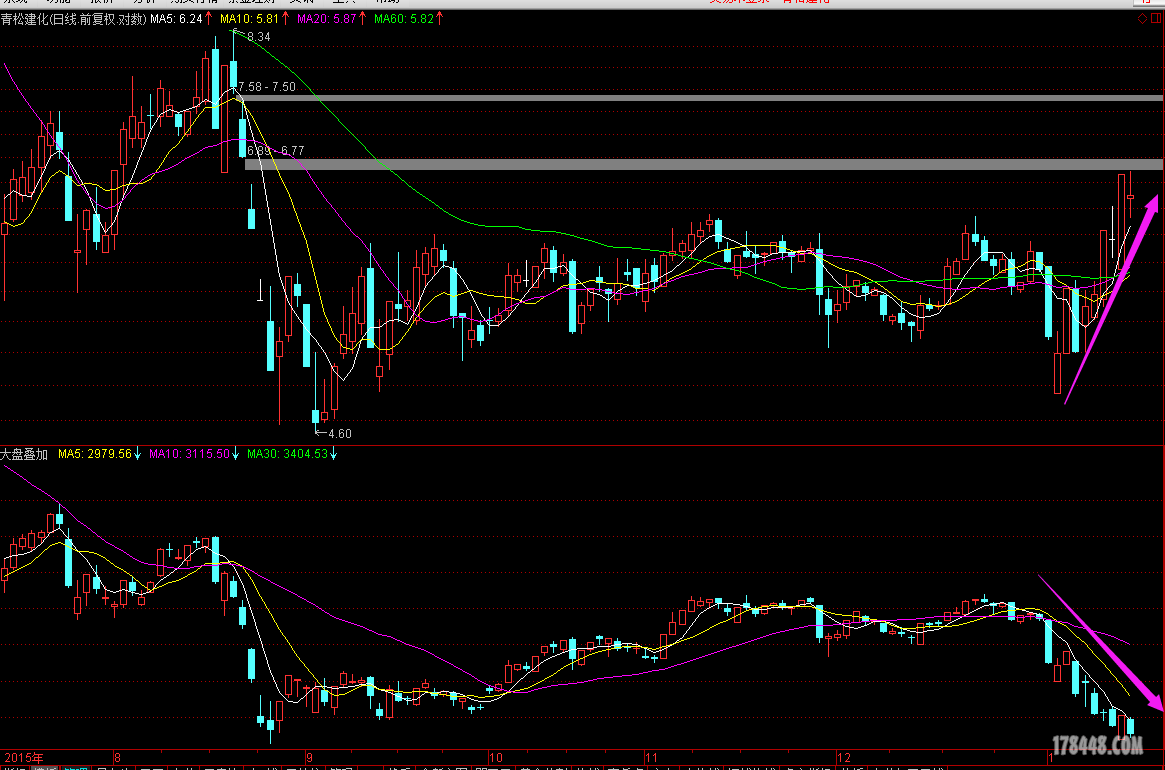The height and width of the screenshot is (770, 1165).
Task: Click the red square icon at chart top-right
Action: tap(1158, 19)
